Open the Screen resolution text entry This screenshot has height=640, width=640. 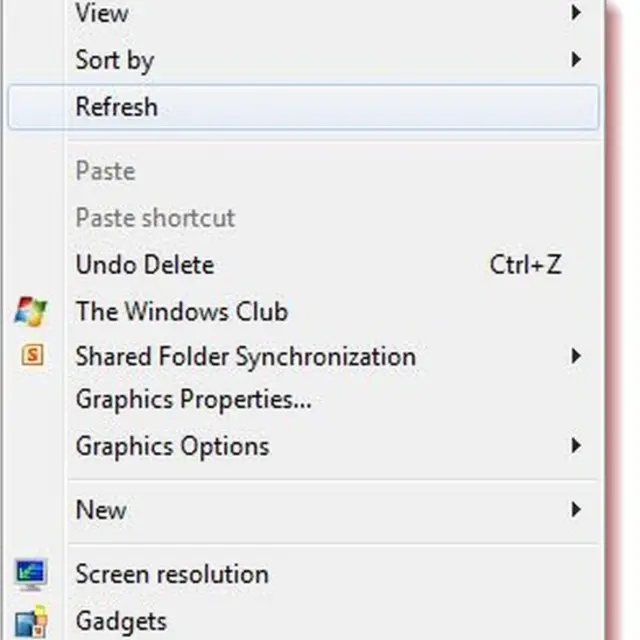coord(172,575)
